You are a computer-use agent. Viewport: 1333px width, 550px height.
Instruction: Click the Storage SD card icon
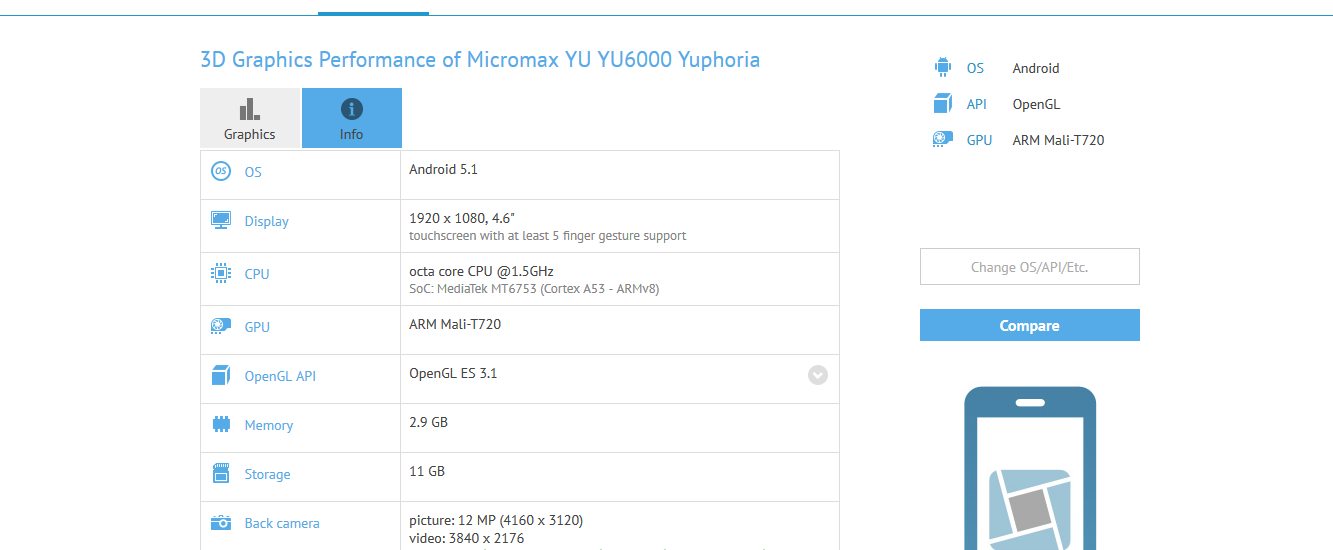point(221,473)
